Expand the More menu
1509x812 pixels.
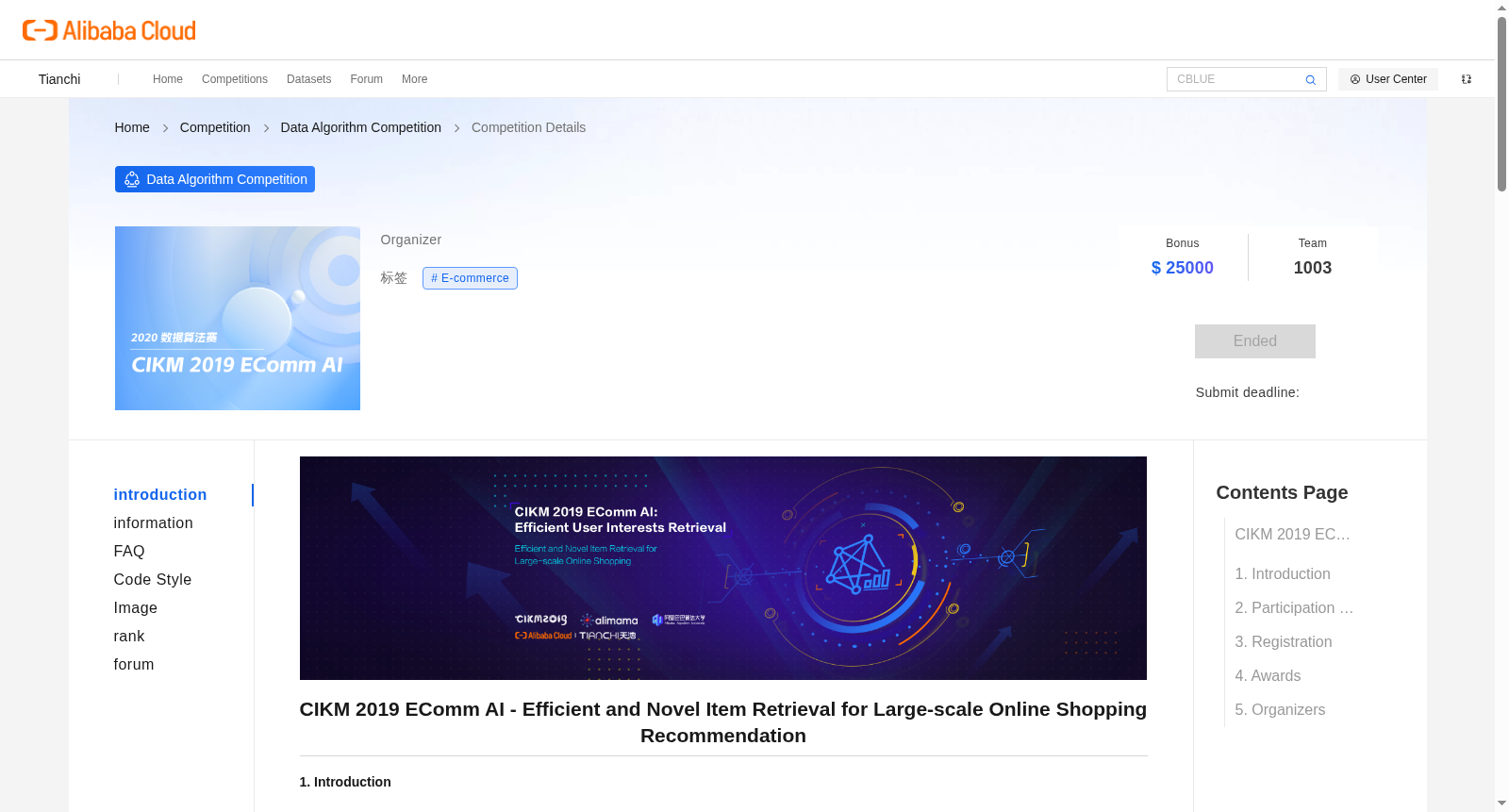(x=415, y=79)
